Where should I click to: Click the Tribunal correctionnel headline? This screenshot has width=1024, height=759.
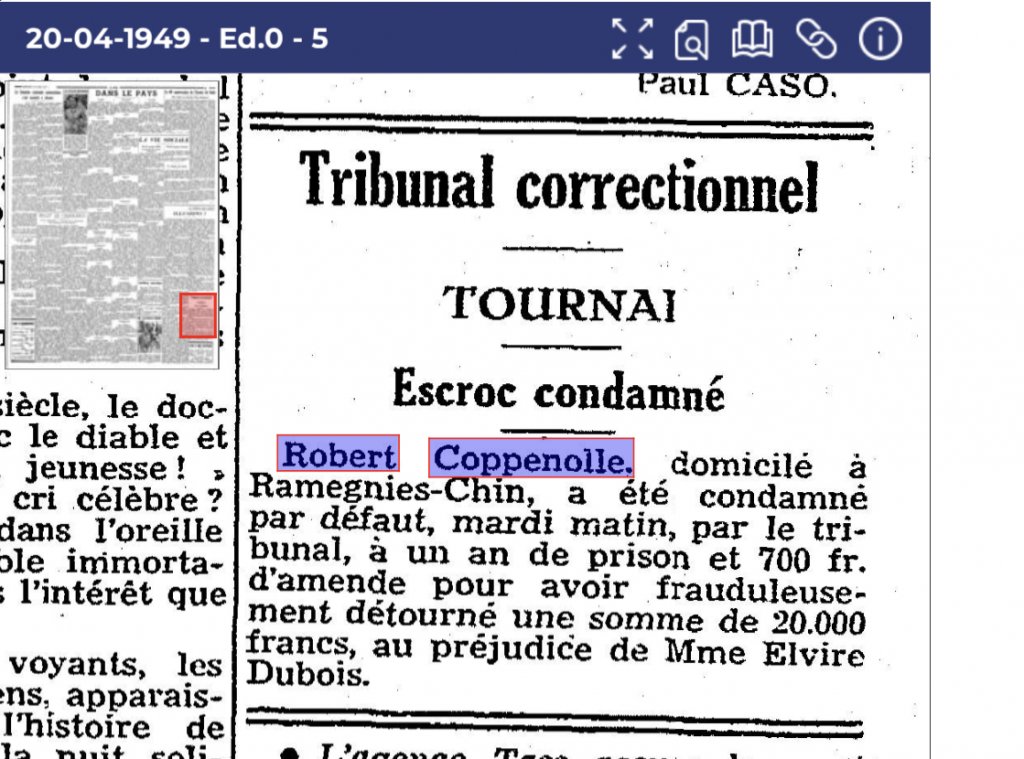(560, 184)
